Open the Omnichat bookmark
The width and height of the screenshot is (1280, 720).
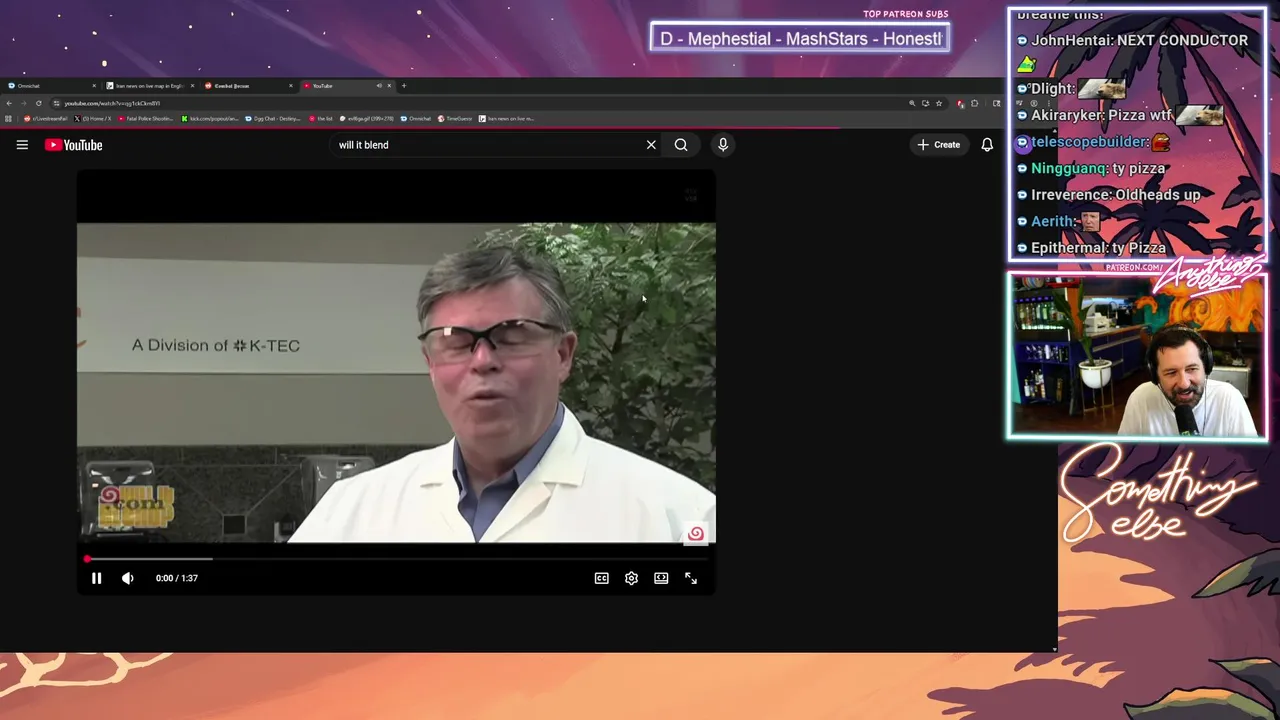(416, 119)
